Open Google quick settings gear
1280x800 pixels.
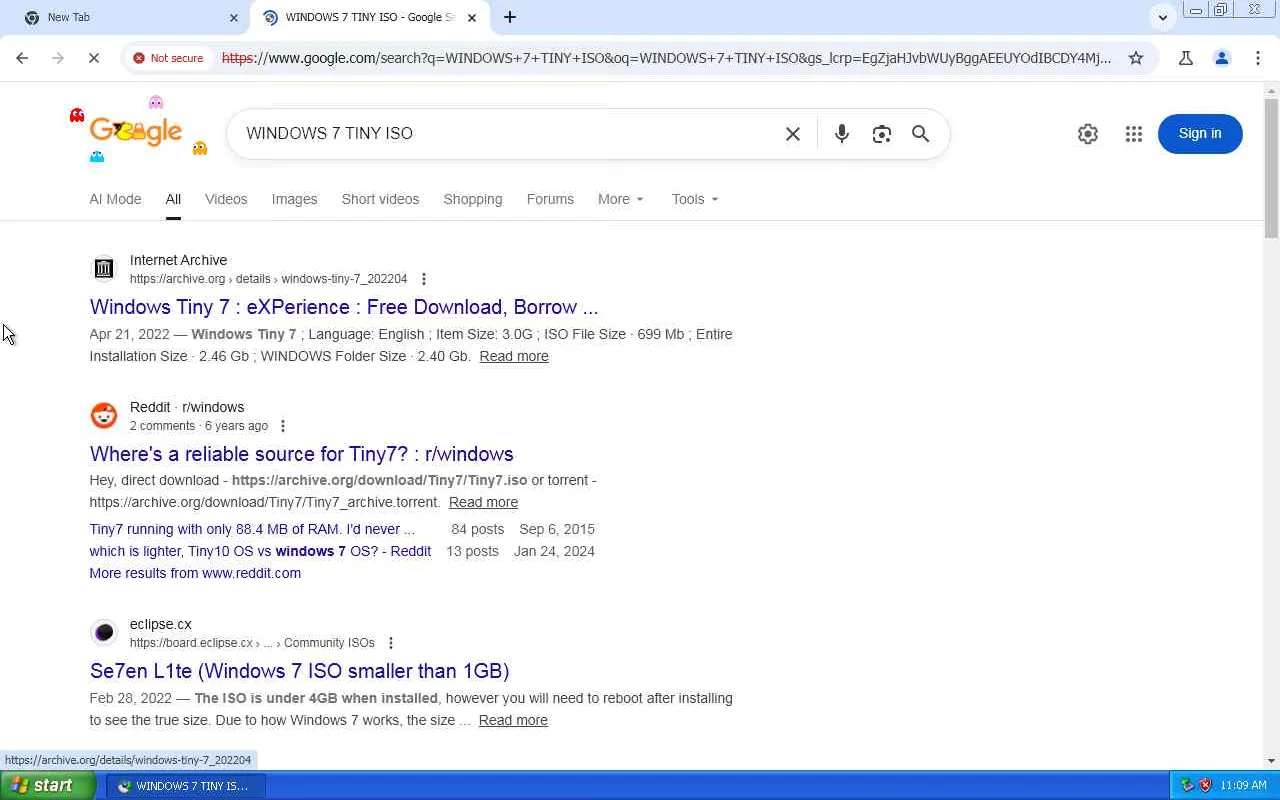click(1088, 134)
